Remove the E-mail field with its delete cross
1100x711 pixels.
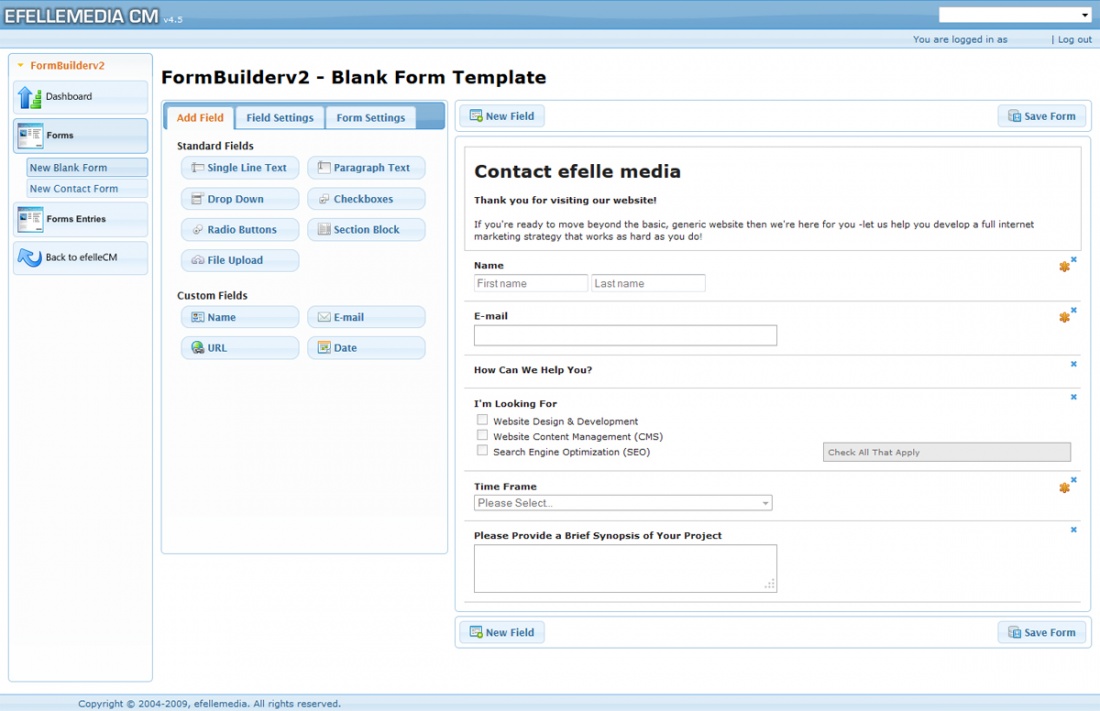pyautogui.click(x=1074, y=310)
